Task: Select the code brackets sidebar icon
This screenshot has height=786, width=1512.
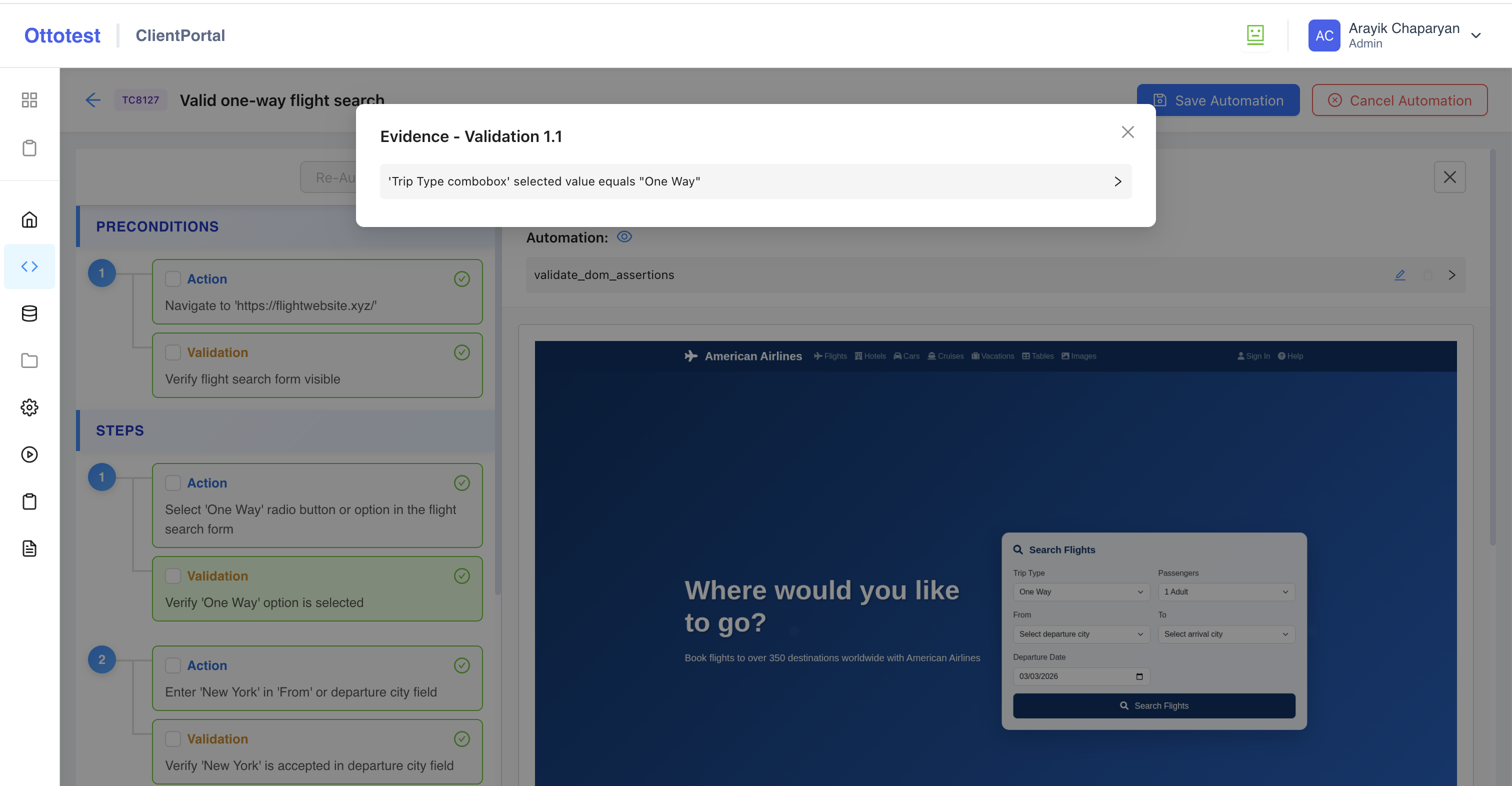Action: [x=29, y=266]
